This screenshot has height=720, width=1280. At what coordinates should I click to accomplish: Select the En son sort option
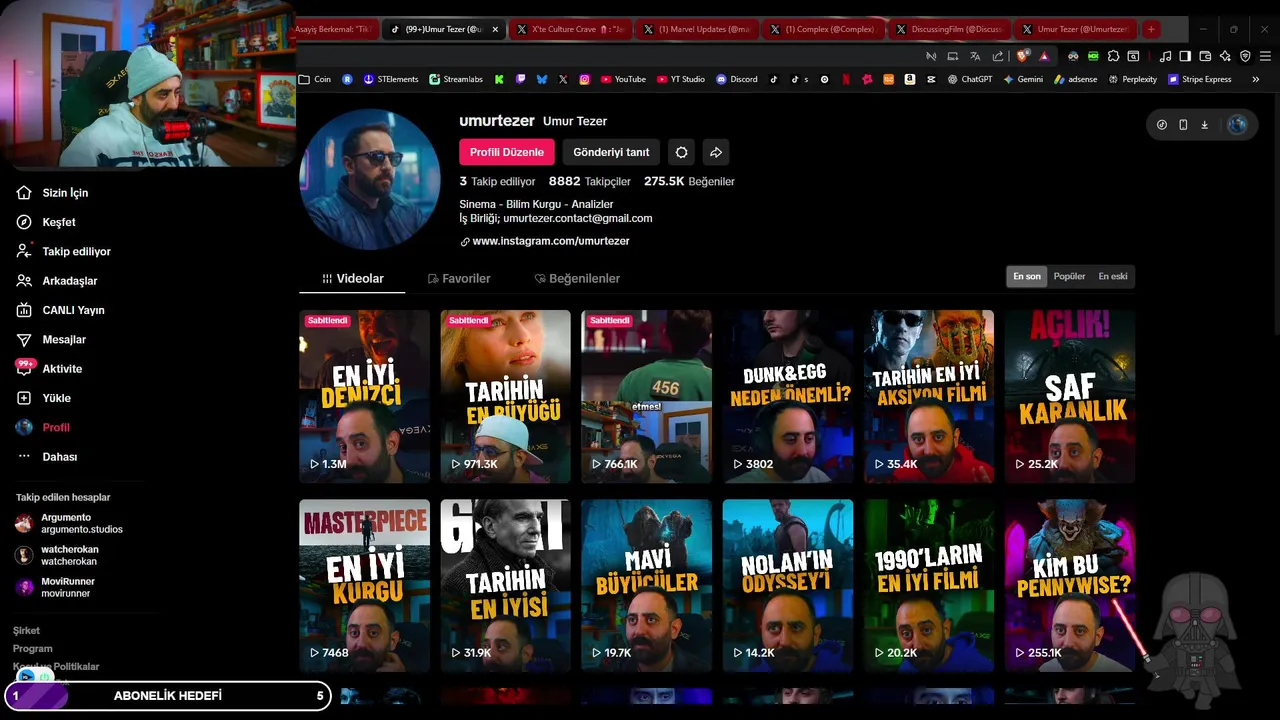[1027, 276]
